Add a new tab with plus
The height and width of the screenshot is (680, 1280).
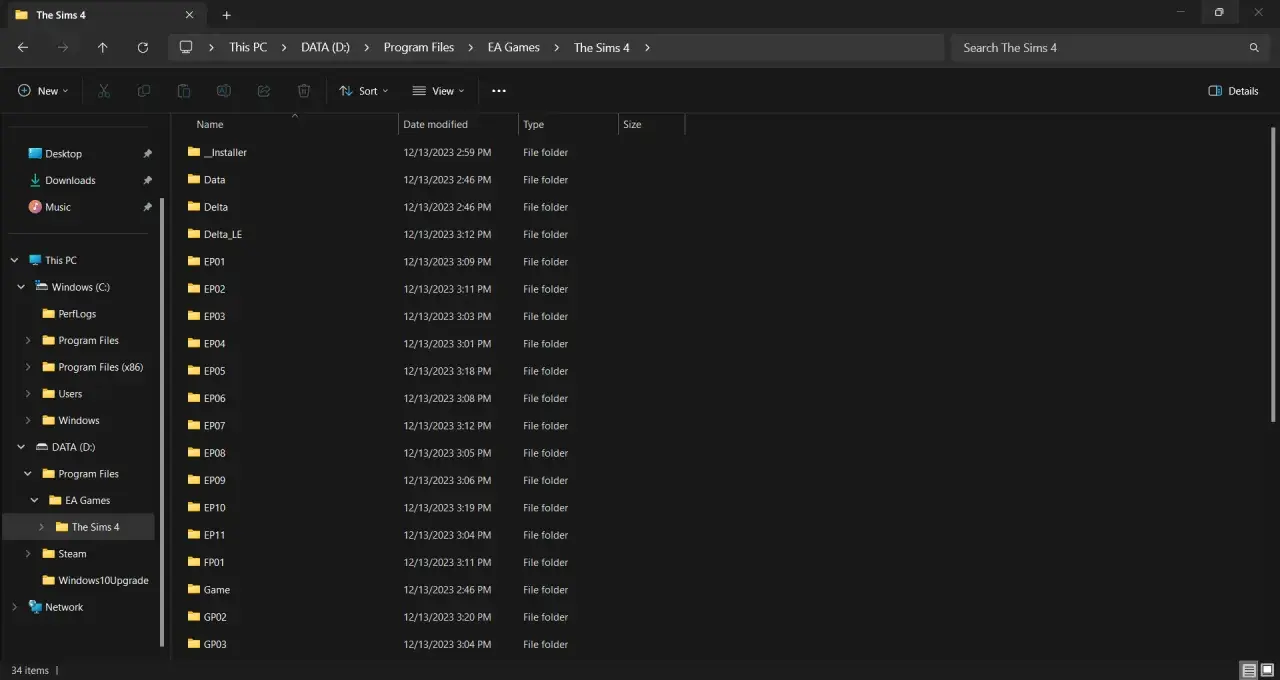click(x=227, y=15)
